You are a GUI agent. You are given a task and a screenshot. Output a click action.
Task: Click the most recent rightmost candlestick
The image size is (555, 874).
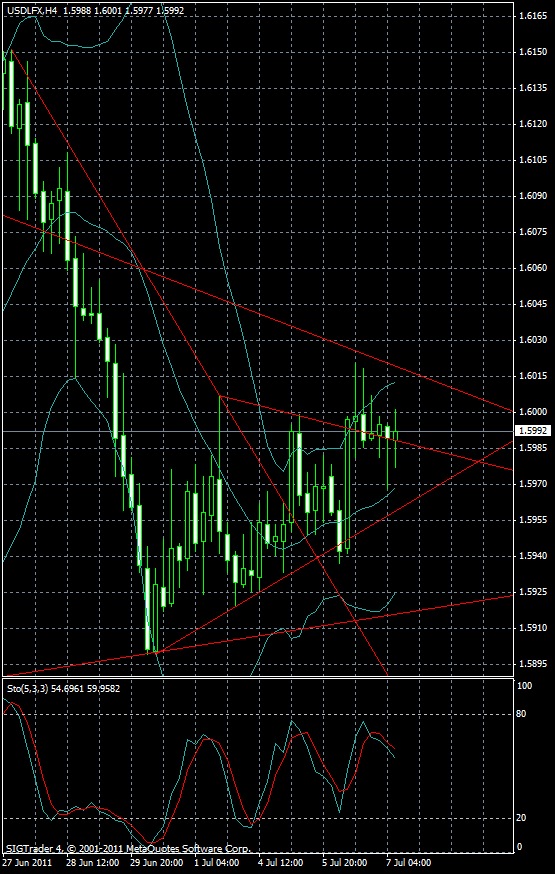(x=396, y=438)
